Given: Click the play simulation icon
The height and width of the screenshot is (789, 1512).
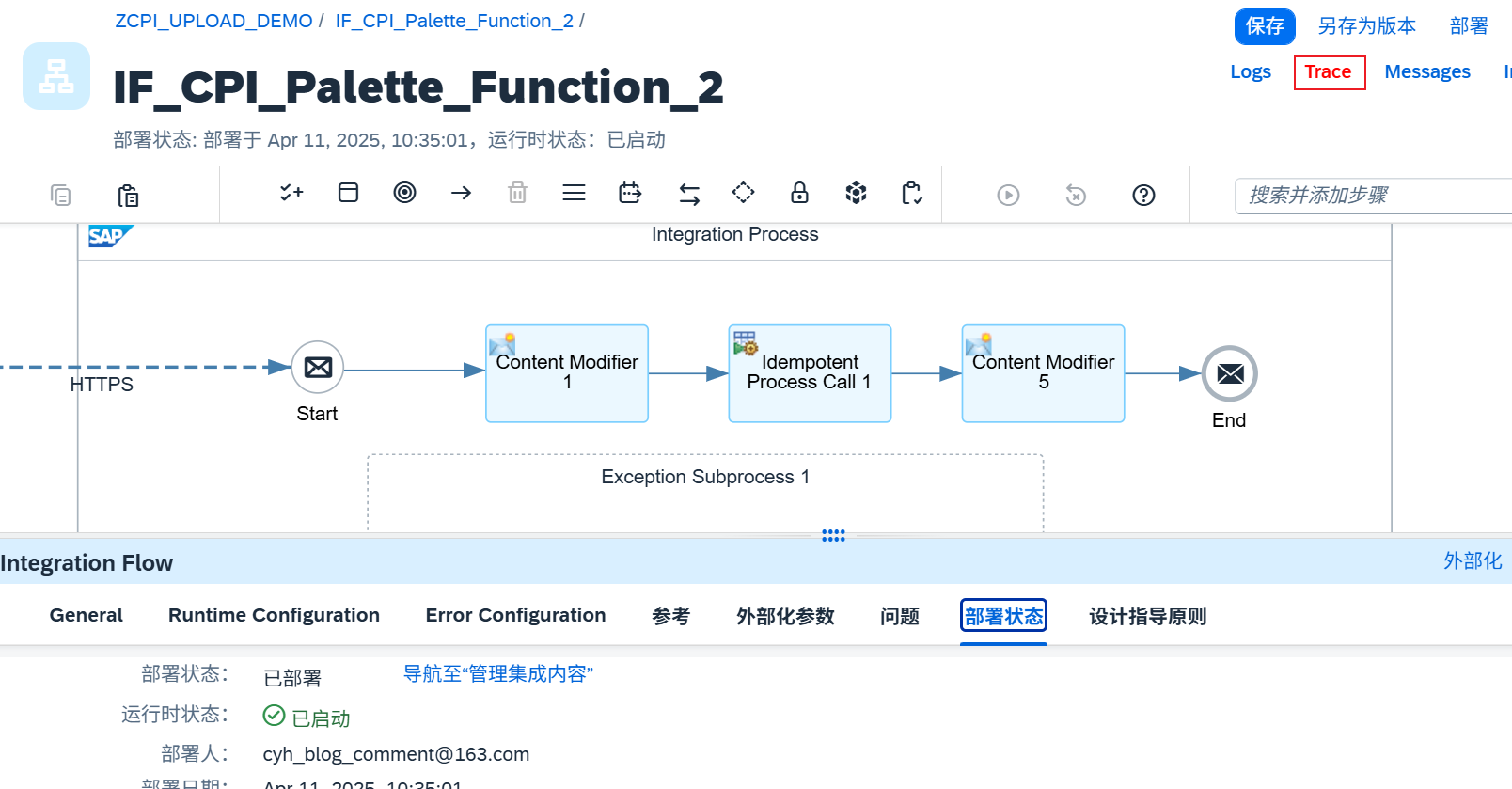Looking at the screenshot, I should (x=1008, y=195).
